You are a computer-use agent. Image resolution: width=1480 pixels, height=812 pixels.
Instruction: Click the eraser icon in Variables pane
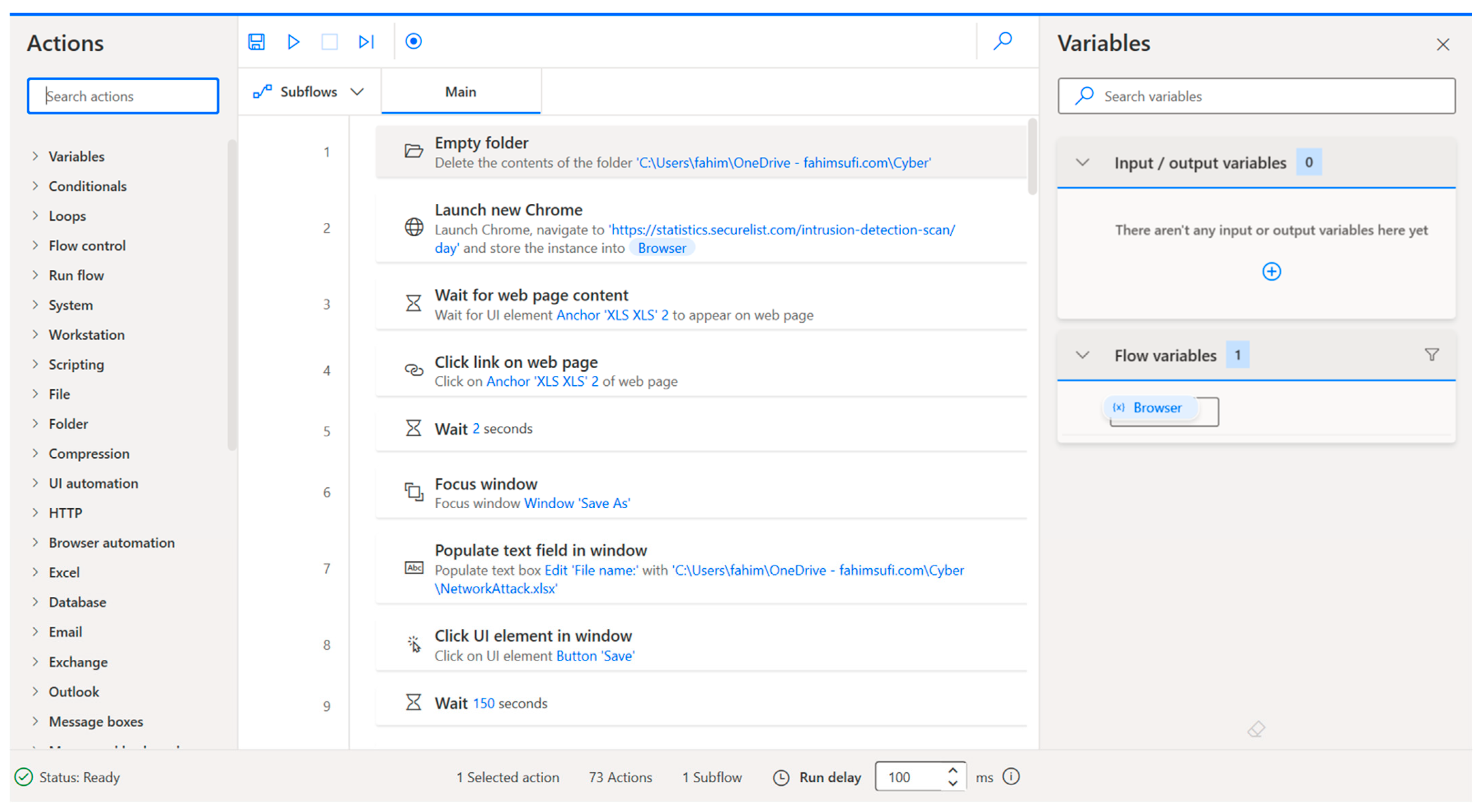(x=1256, y=729)
